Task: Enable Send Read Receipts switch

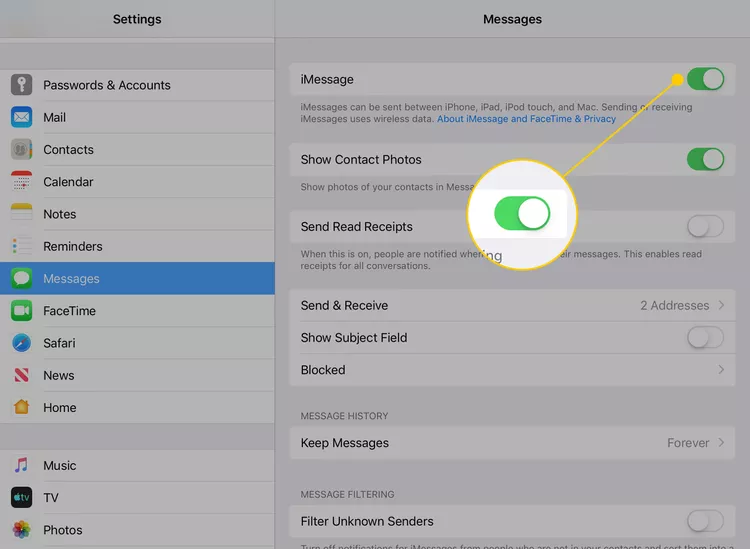Action: [x=705, y=226]
